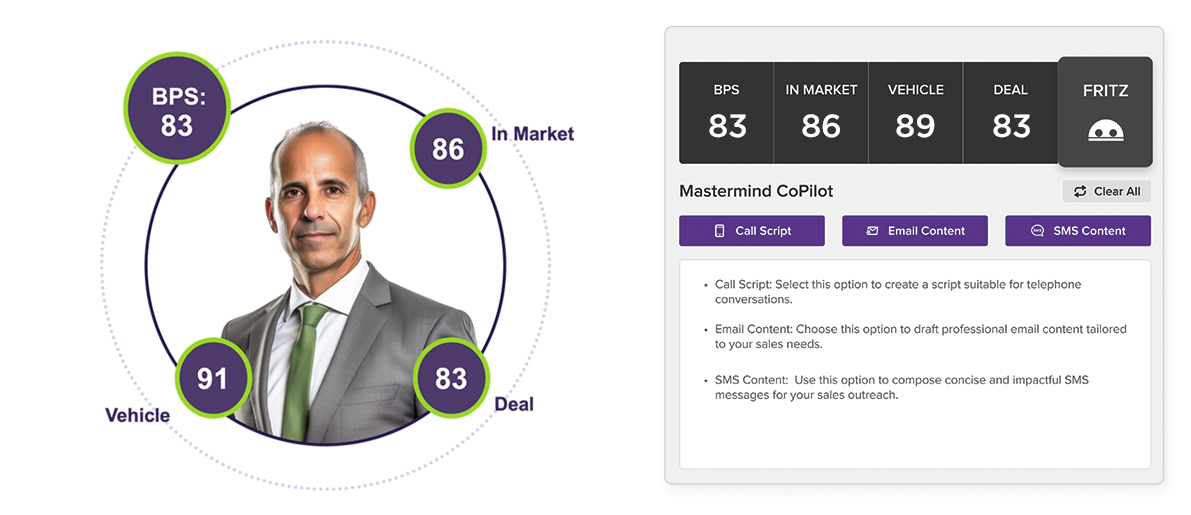Select the DEAL 83 score tile
The image size is (1191, 515).
pyautogui.click(x=1010, y=113)
